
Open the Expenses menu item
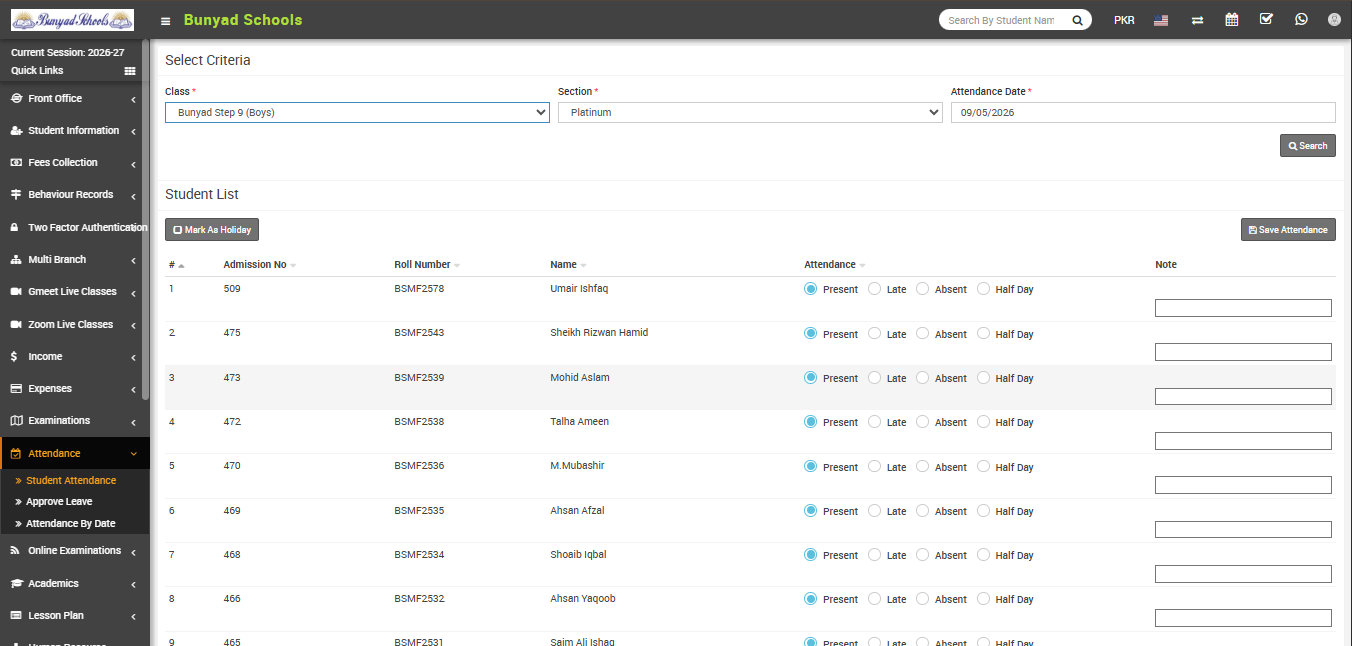click(x=75, y=389)
